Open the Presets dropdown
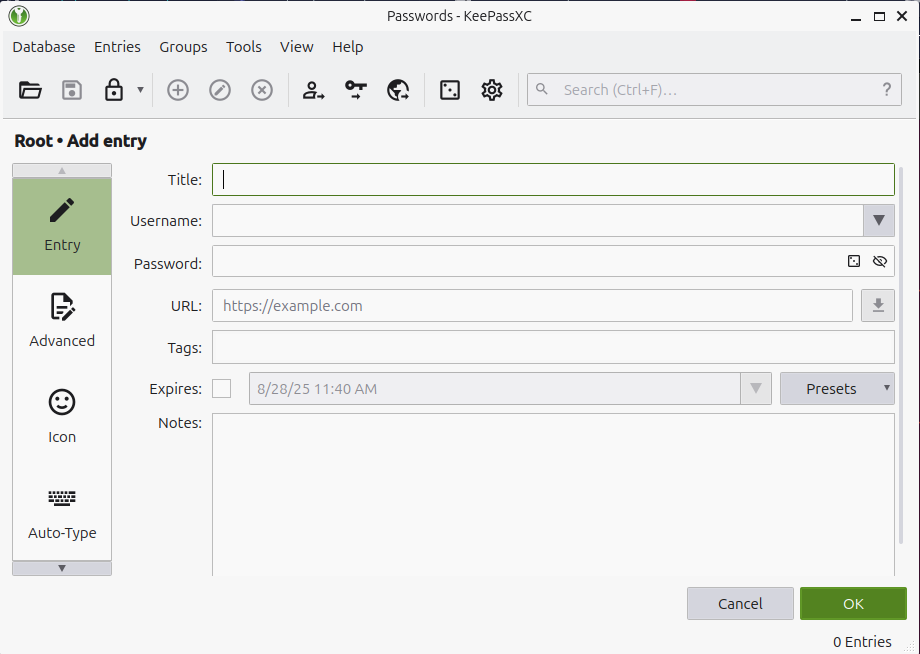The width and height of the screenshot is (920, 654). (x=836, y=389)
